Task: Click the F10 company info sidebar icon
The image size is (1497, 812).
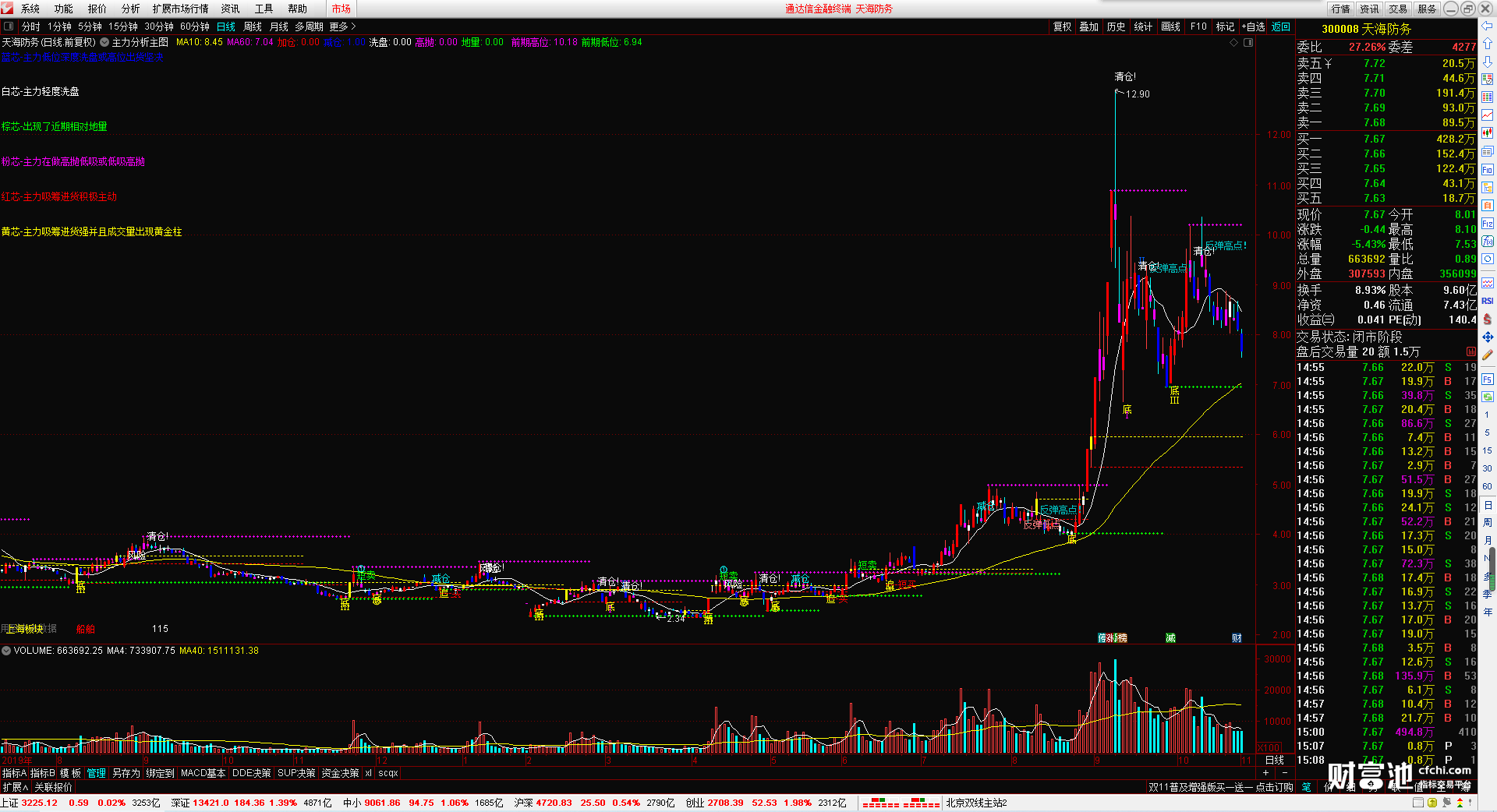Action: pyautogui.click(x=1488, y=169)
